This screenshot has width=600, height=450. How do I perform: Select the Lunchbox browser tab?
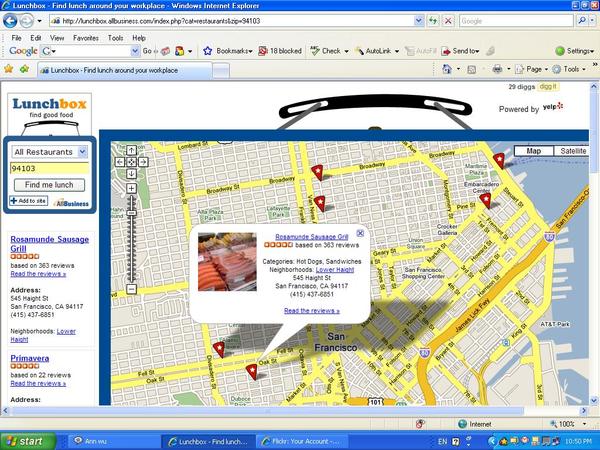pyautogui.click(x=124, y=70)
